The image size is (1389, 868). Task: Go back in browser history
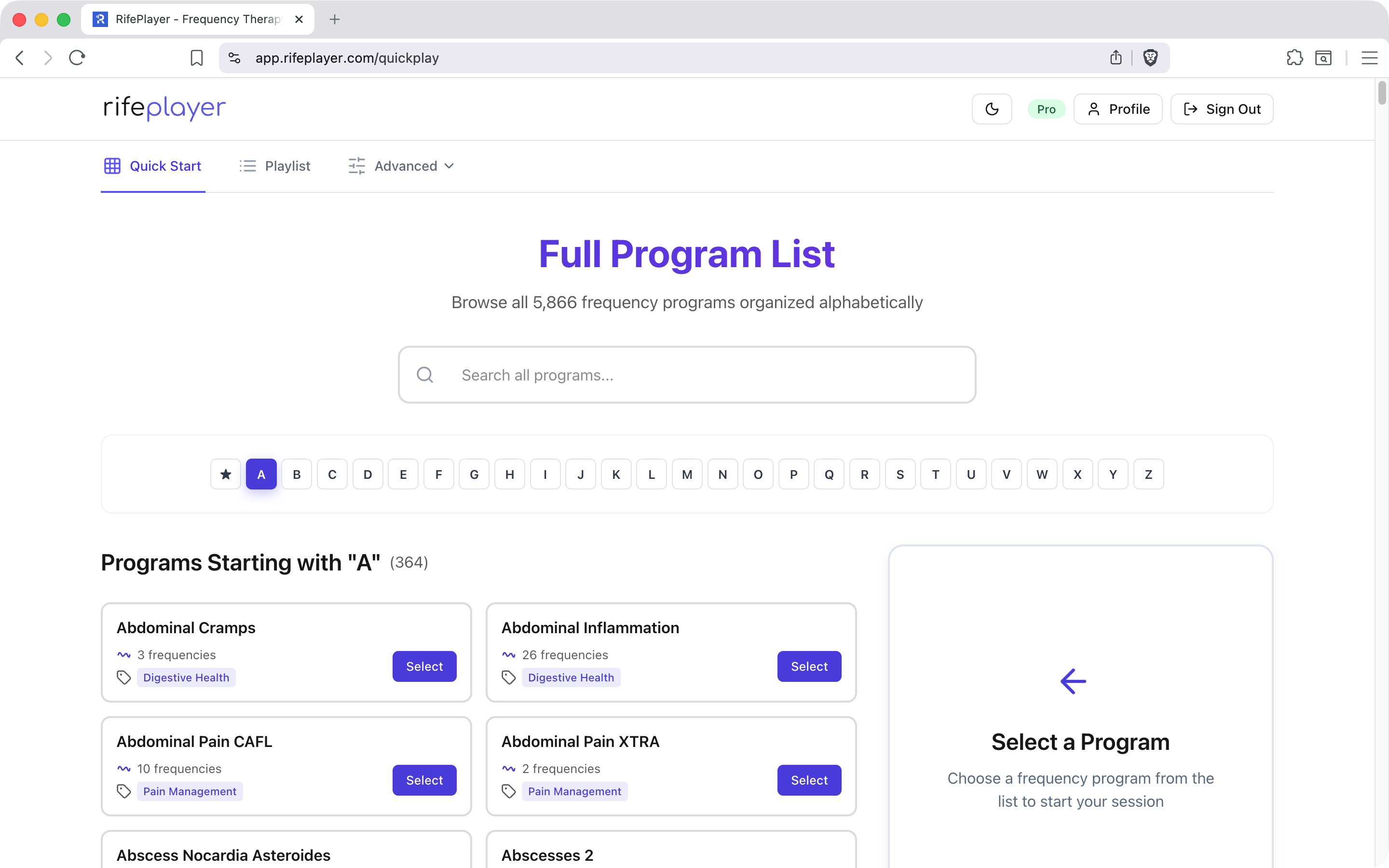19,58
